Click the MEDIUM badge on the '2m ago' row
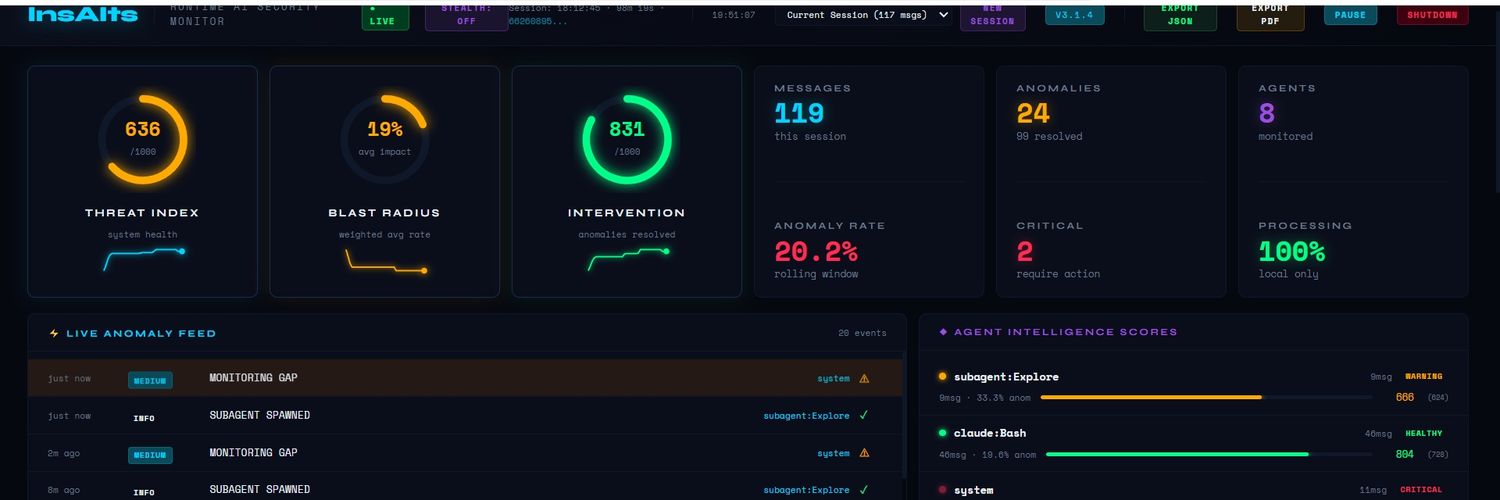 (x=150, y=455)
